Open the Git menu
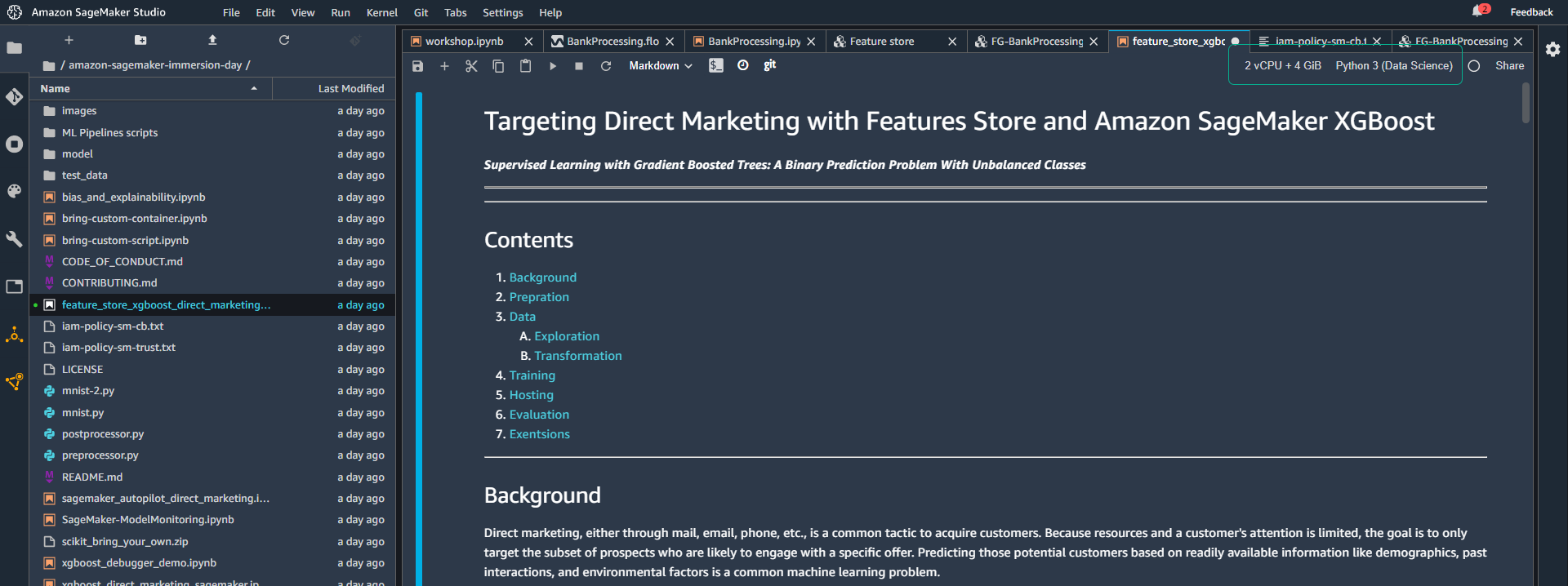 pyautogui.click(x=421, y=12)
